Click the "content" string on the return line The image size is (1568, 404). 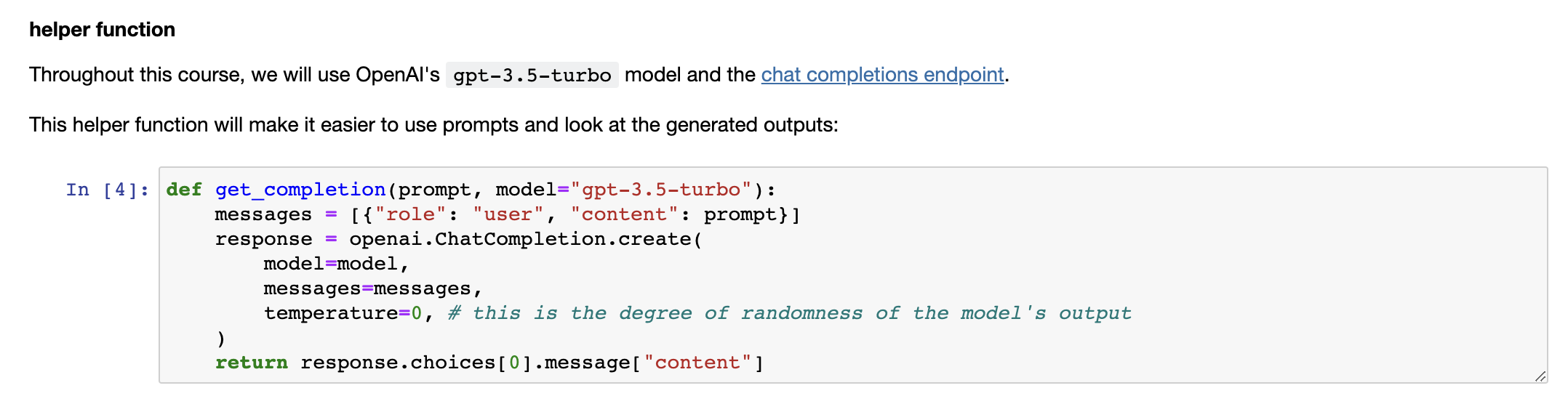coord(697,363)
